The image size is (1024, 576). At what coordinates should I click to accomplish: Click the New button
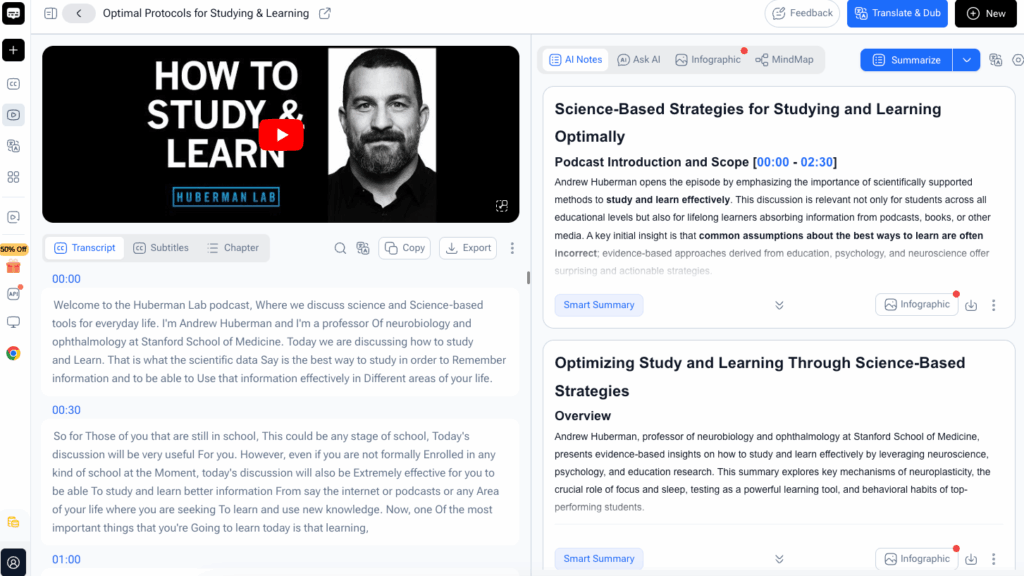coord(985,13)
